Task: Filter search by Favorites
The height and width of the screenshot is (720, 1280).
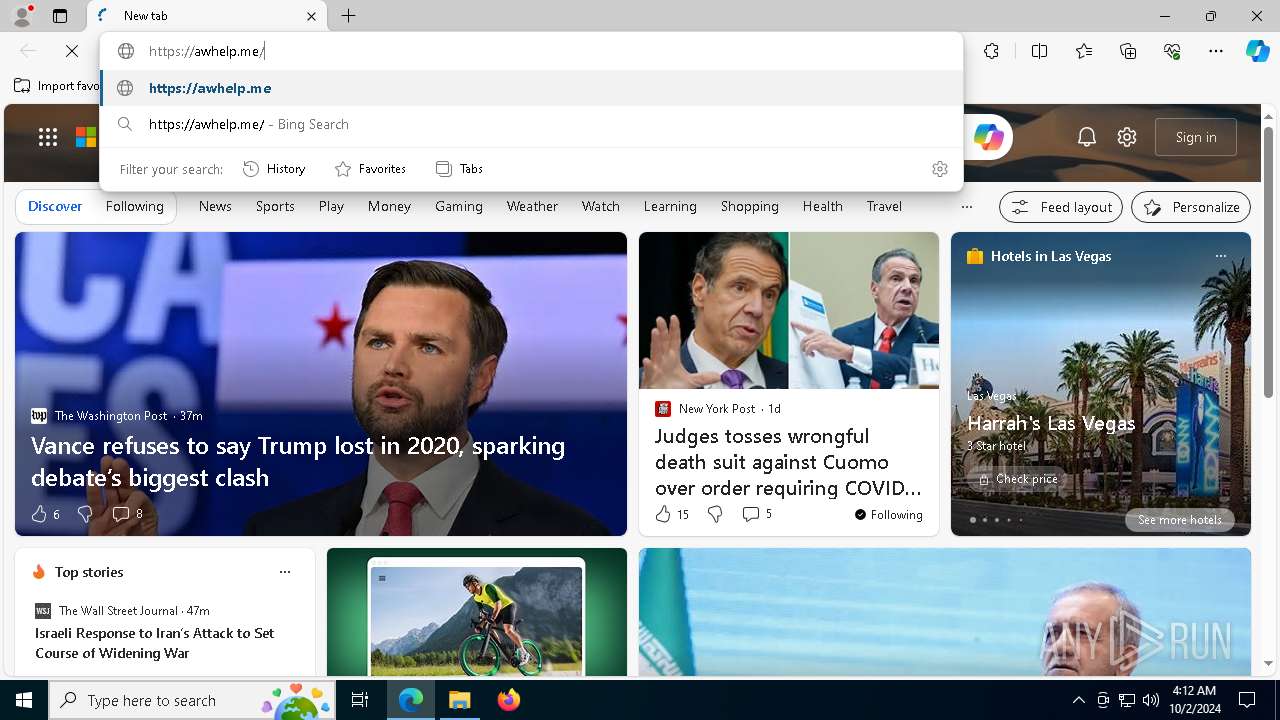Action: [370, 169]
